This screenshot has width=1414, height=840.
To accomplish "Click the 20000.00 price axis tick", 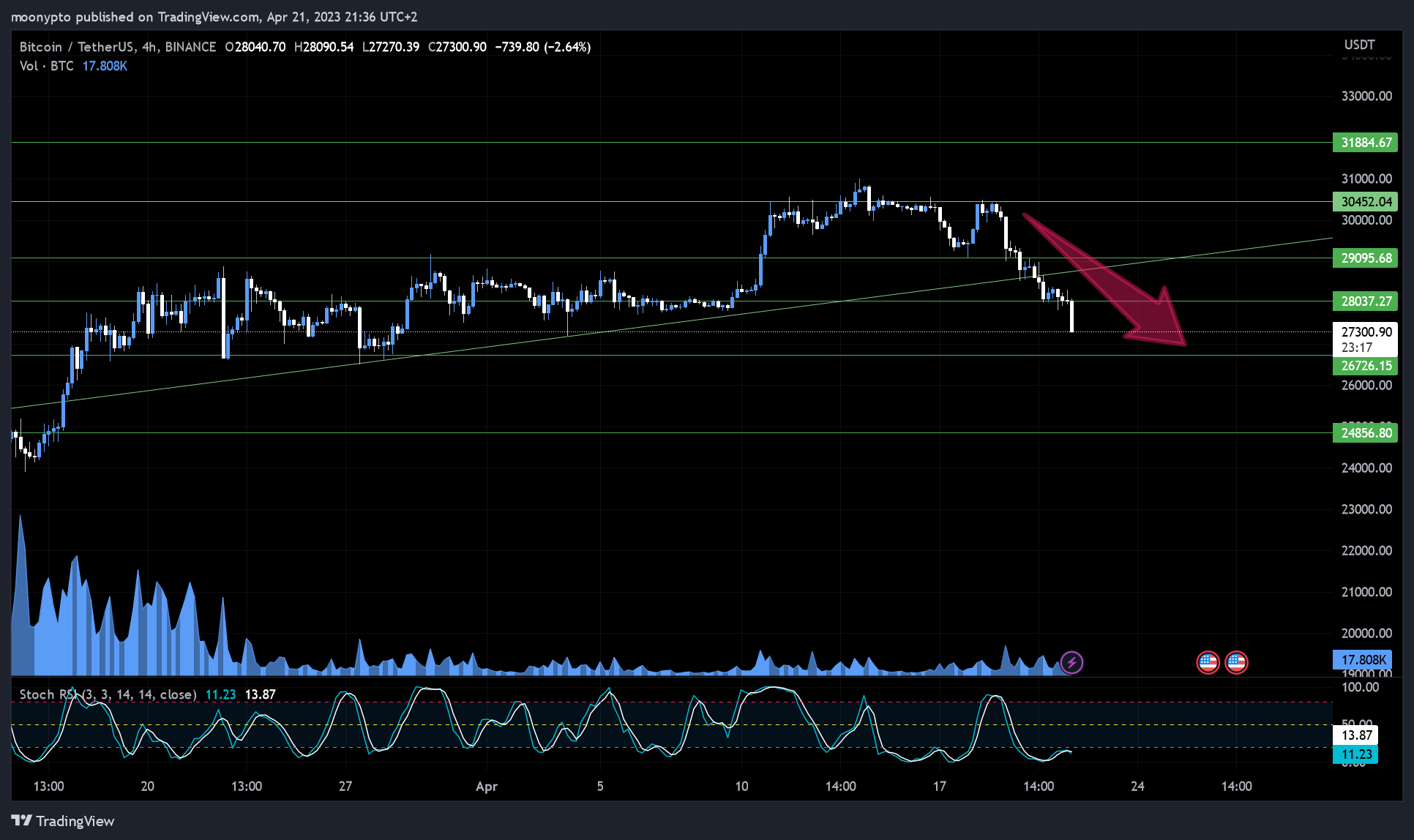I will click(x=1366, y=633).
